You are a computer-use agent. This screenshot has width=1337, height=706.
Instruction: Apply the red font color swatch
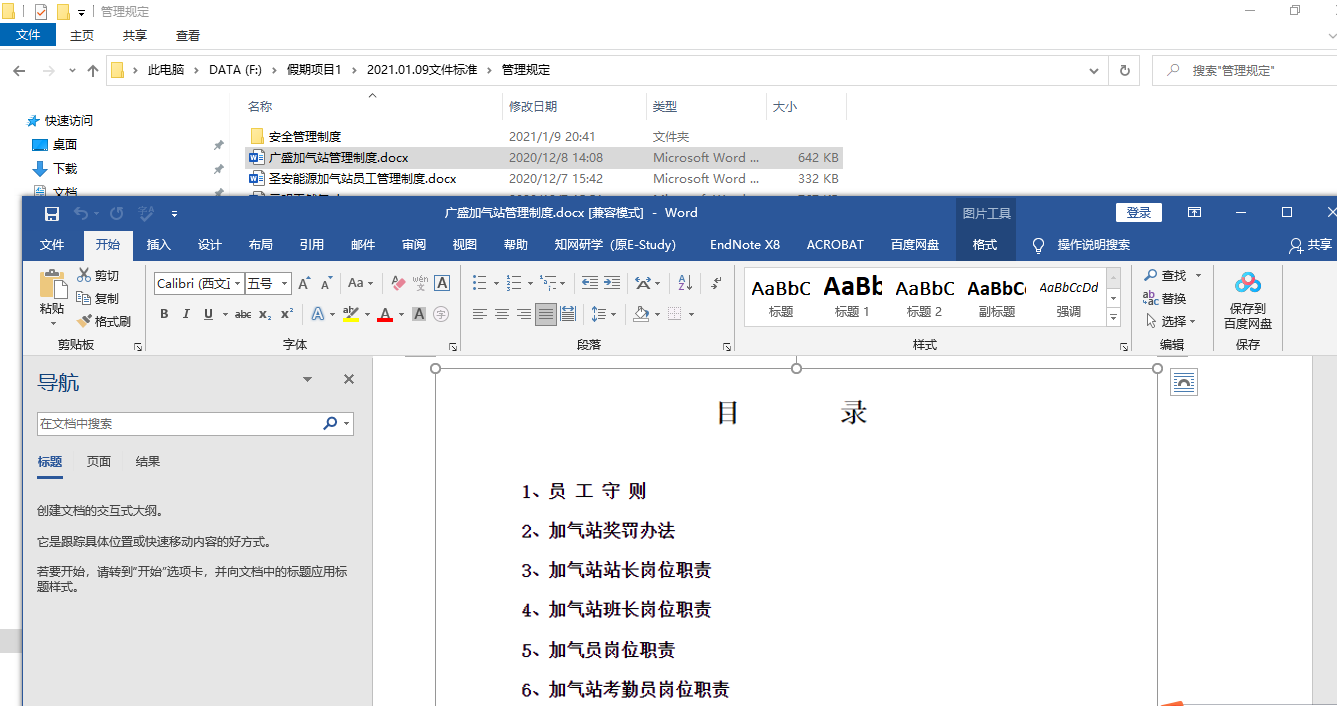point(385,314)
